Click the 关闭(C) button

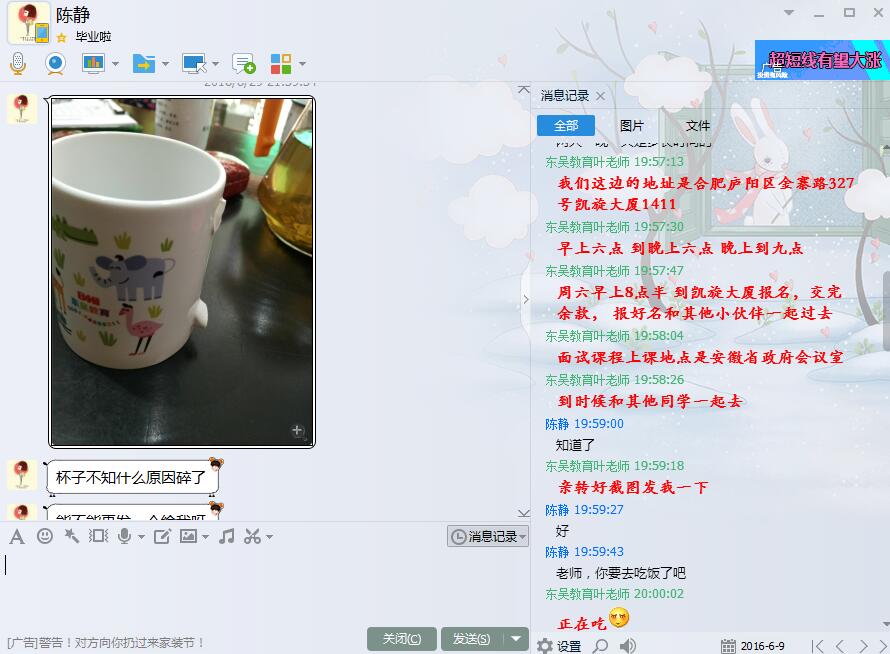(402, 639)
